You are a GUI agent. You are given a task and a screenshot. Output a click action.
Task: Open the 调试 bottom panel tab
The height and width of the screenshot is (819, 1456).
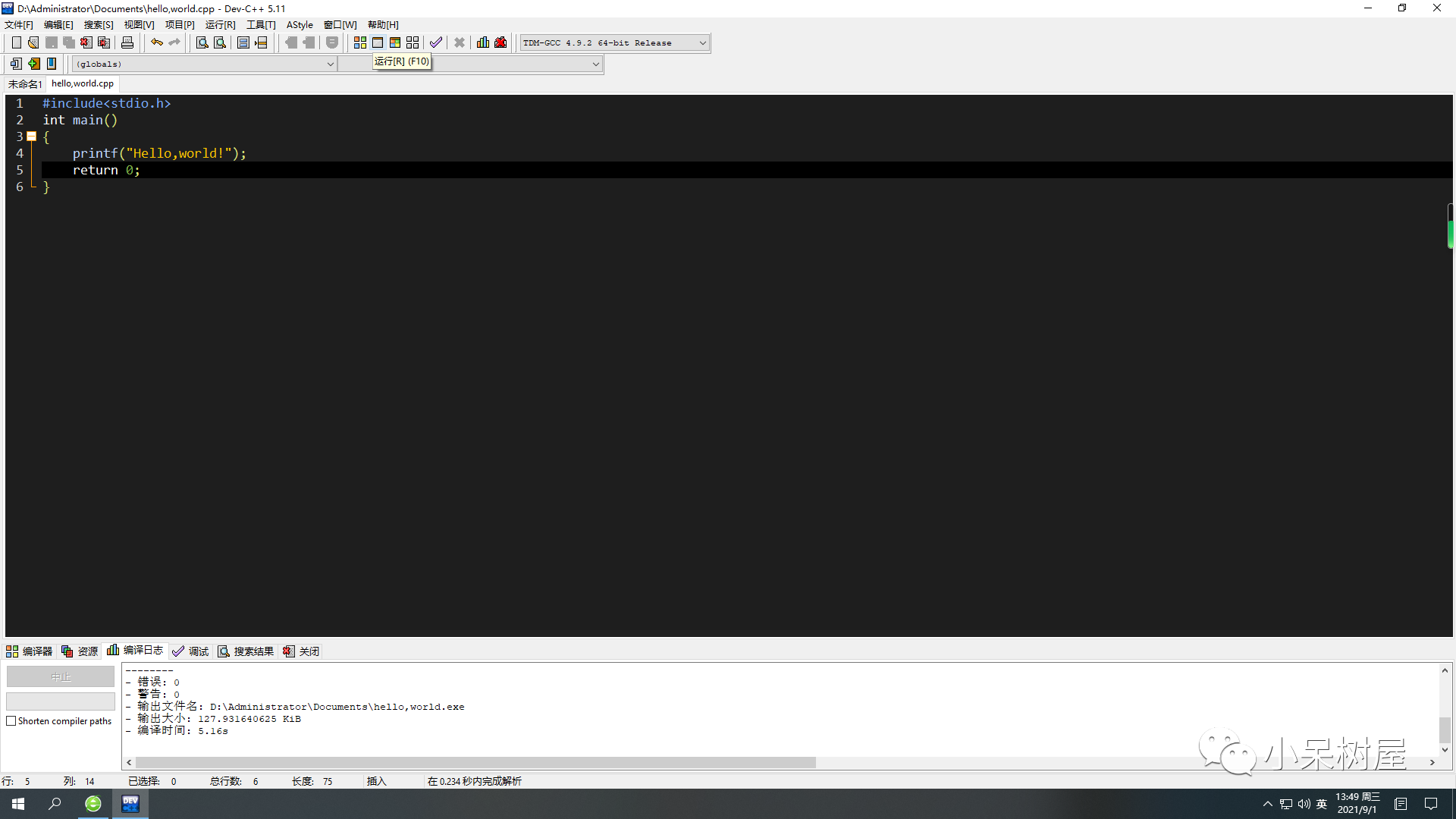pos(190,651)
